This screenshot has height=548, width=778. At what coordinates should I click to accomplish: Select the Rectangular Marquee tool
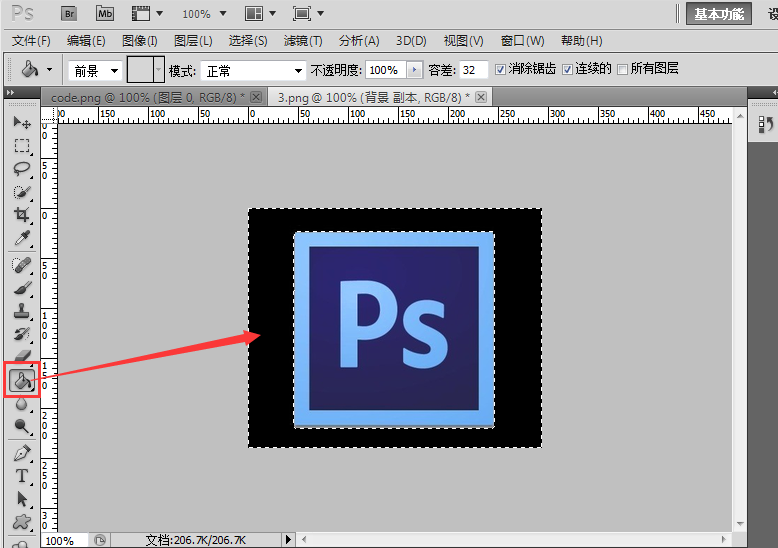pyautogui.click(x=21, y=145)
